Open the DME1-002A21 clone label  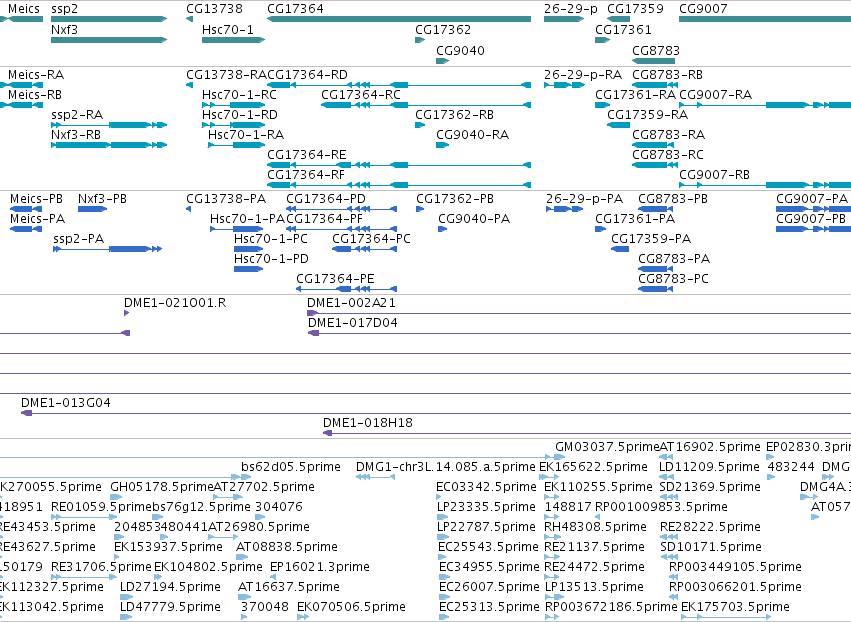click(352, 303)
